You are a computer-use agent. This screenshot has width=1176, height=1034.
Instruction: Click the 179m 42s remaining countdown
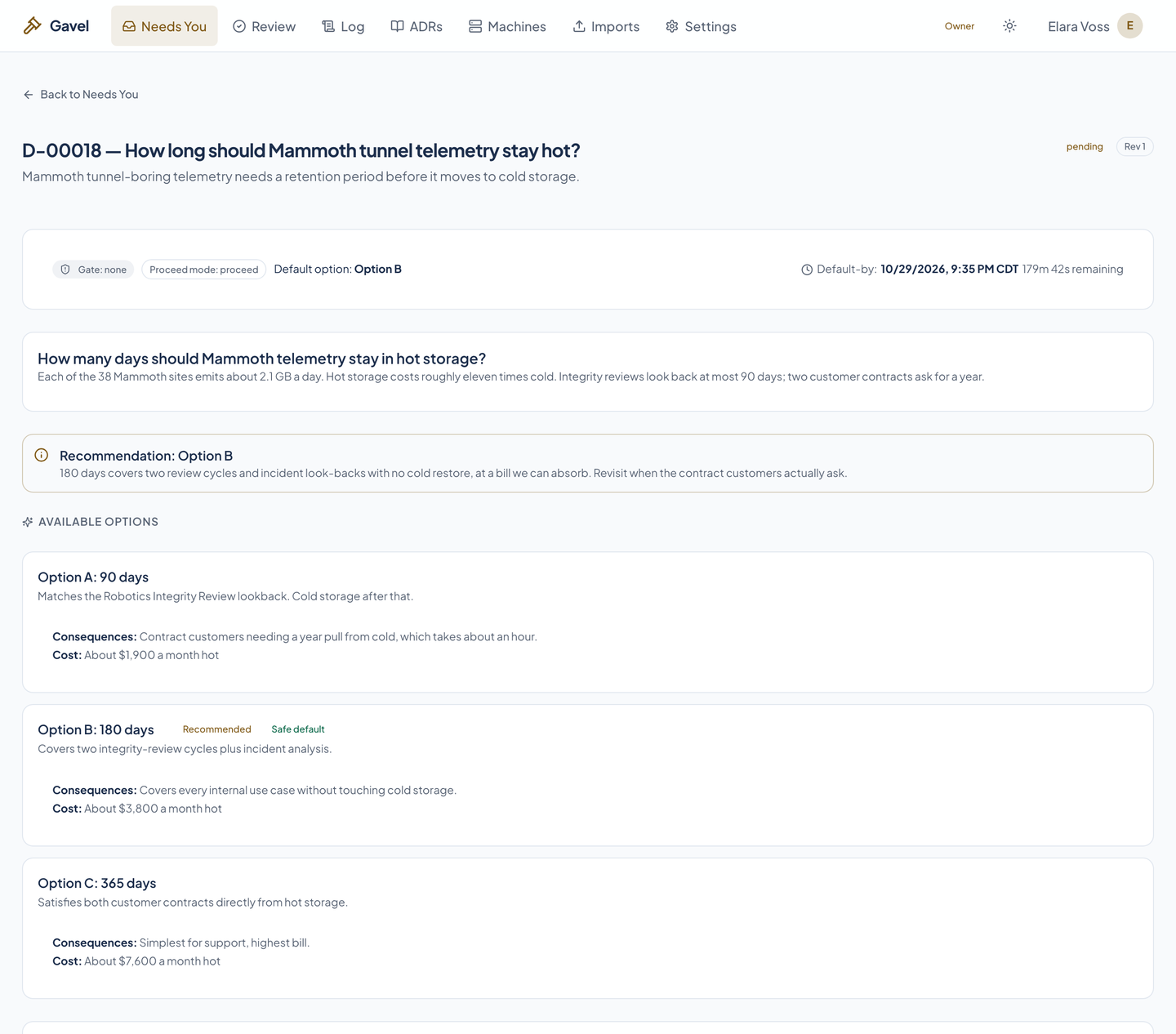click(x=1072, y=270)
